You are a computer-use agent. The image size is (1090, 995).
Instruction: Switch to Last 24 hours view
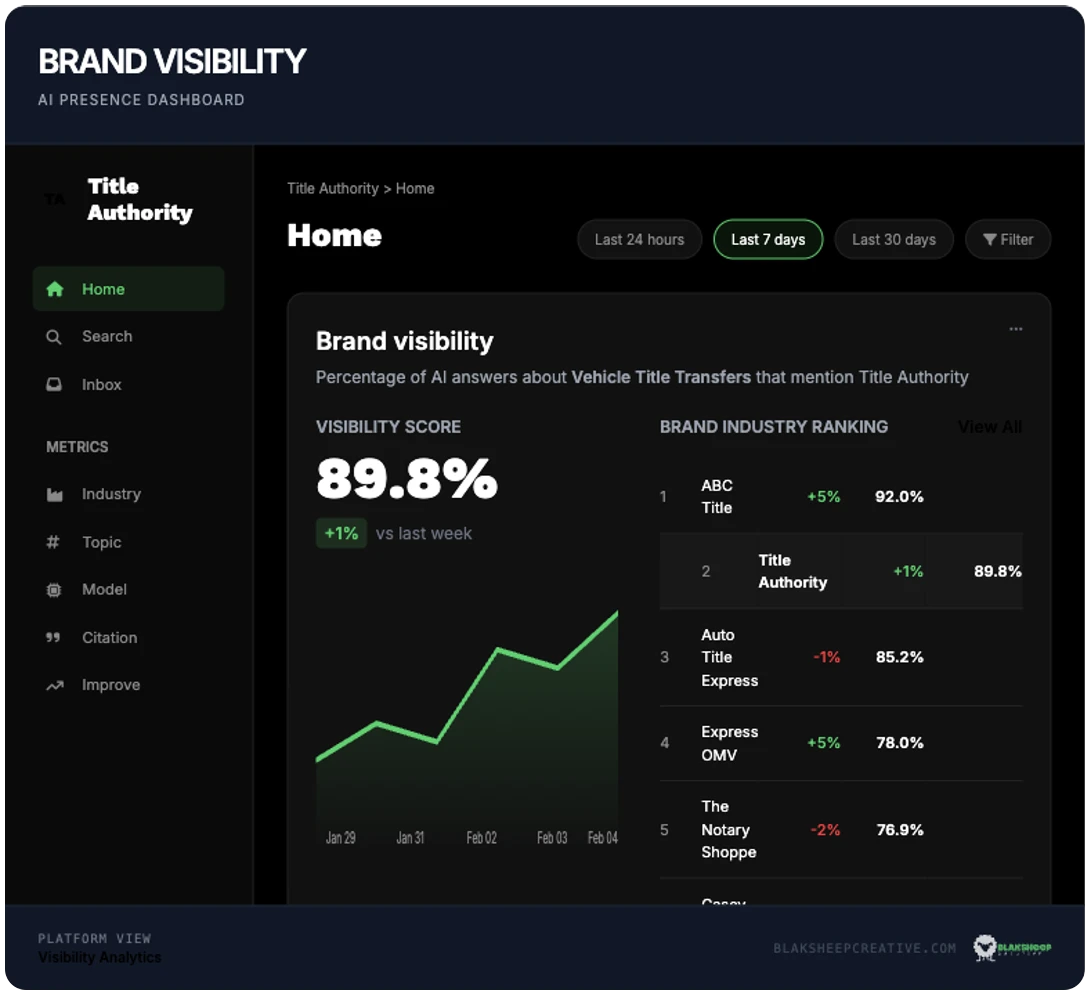639,239
